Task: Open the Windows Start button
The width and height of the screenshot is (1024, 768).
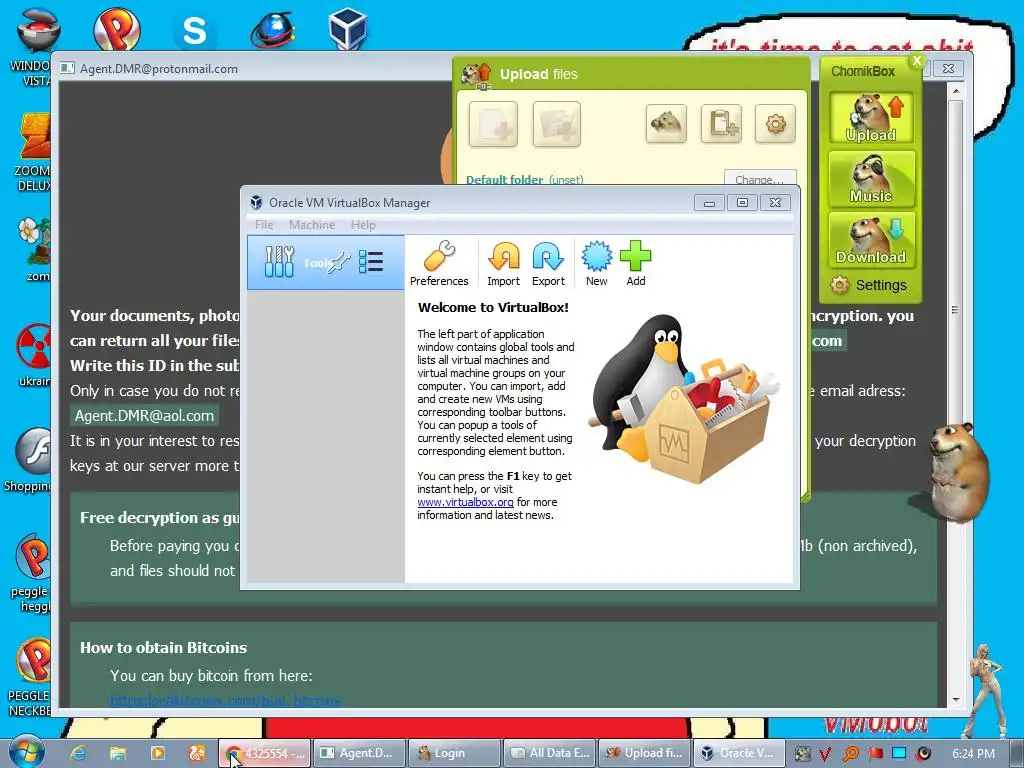Action: 26,752
